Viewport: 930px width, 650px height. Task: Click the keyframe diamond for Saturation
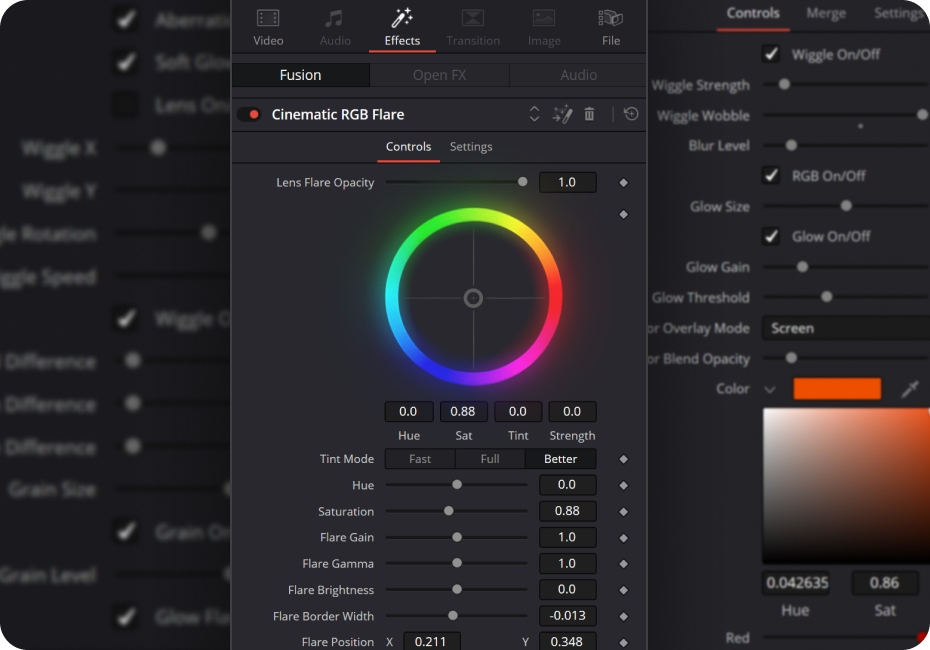623,511
